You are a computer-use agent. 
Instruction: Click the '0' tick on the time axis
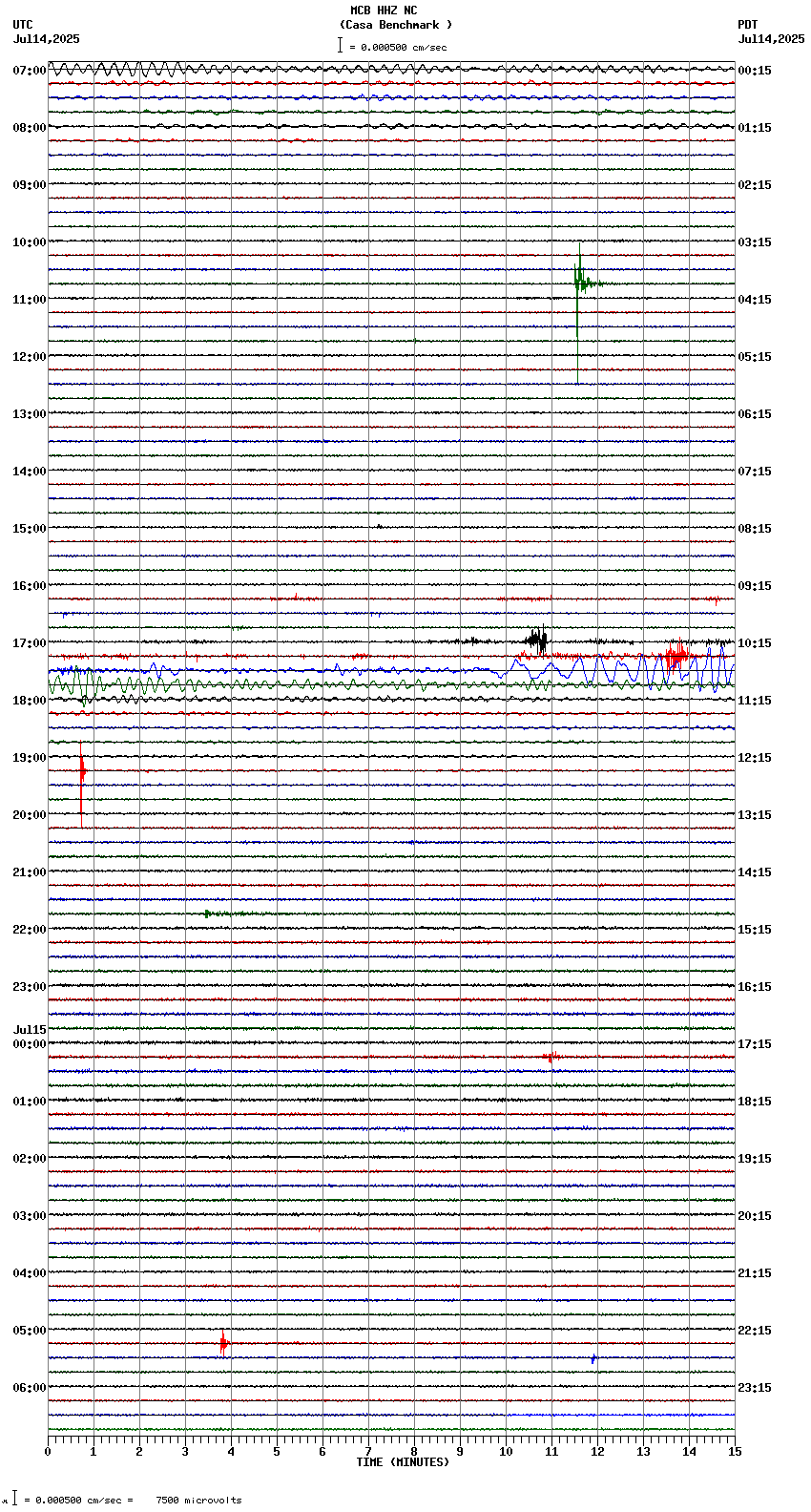[48, 1452]
